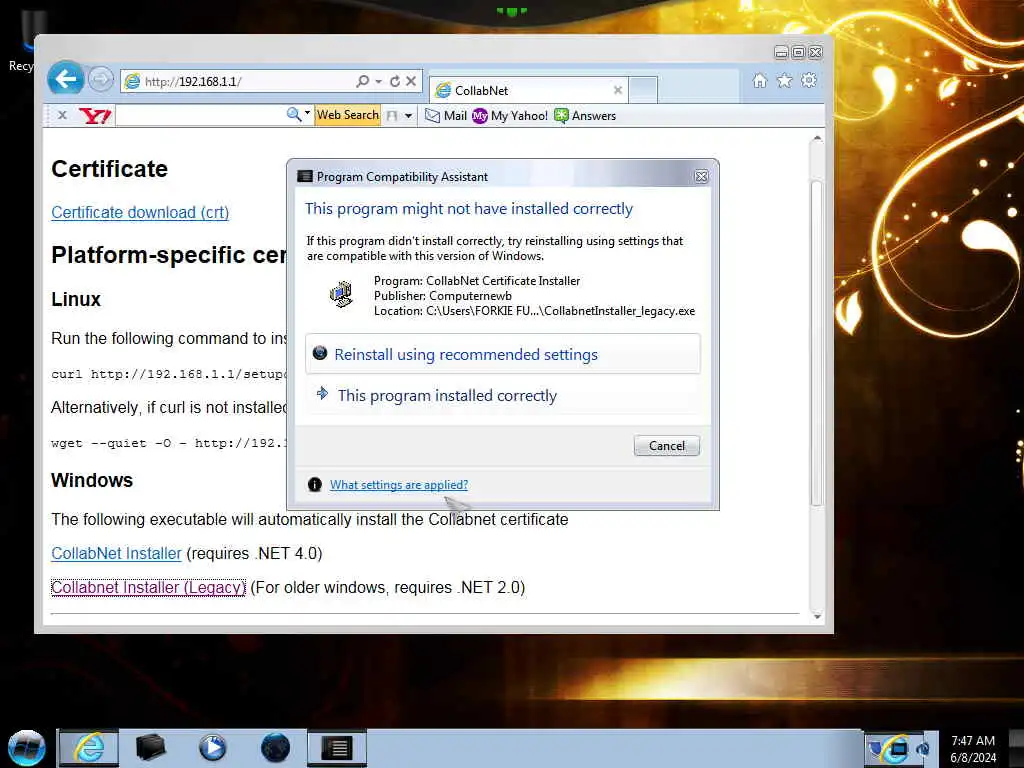
Task: Open My Yahoo! toolbar button
Action: click(510, 116)
